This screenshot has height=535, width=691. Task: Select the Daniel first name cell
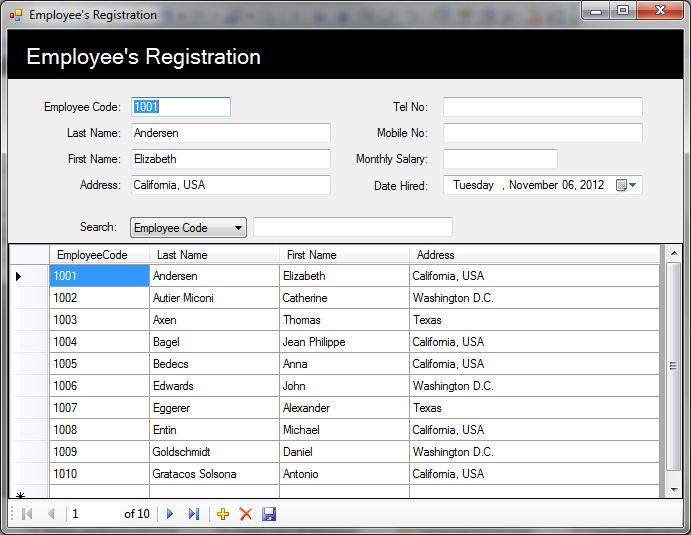[344, 452]
